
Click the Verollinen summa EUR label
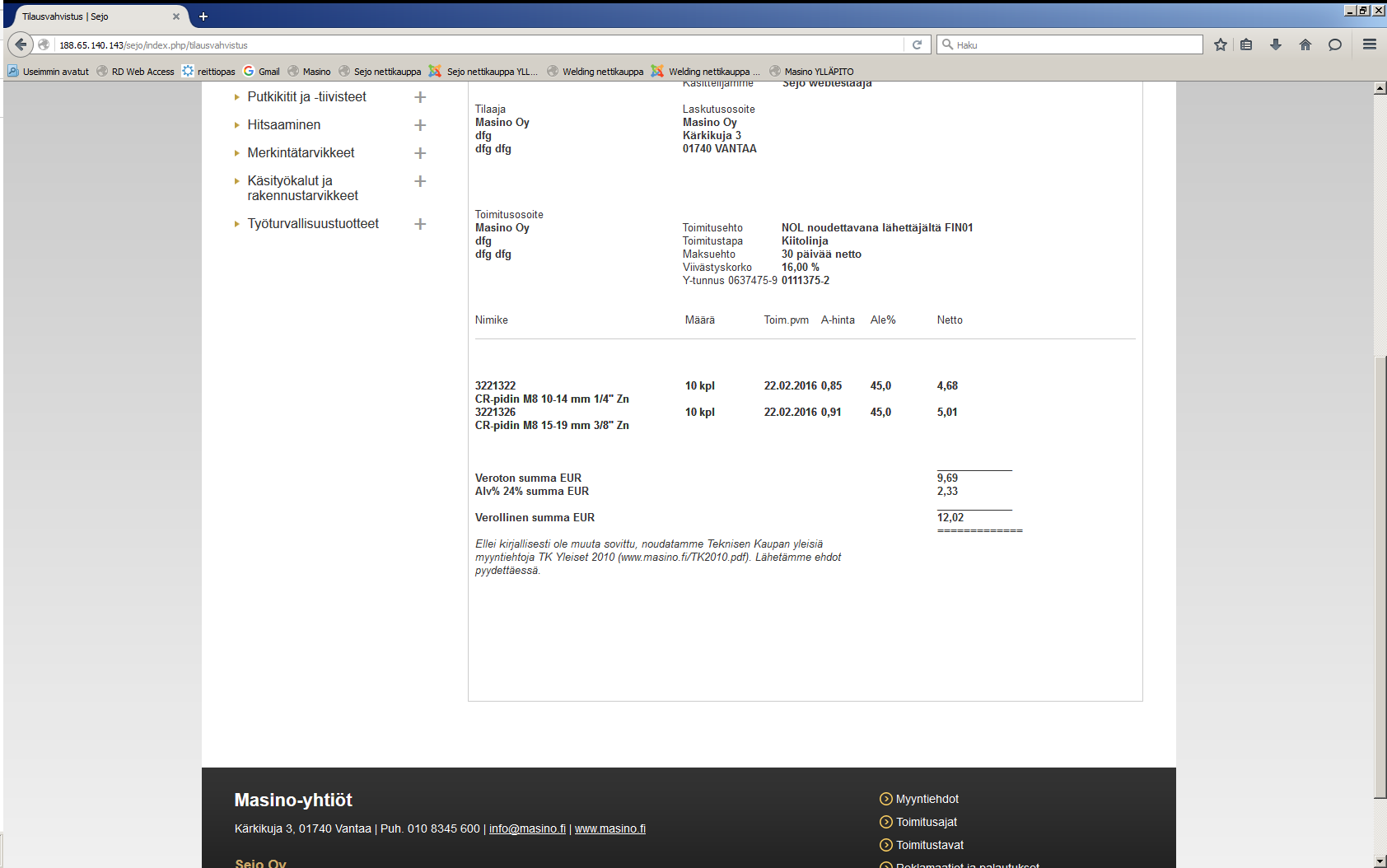click(535, 517)
